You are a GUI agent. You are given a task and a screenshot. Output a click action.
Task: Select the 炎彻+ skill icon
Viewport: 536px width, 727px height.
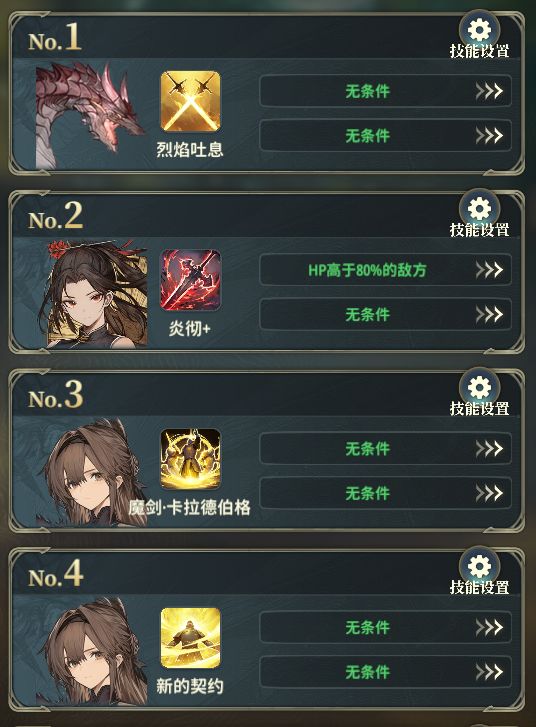190,280
